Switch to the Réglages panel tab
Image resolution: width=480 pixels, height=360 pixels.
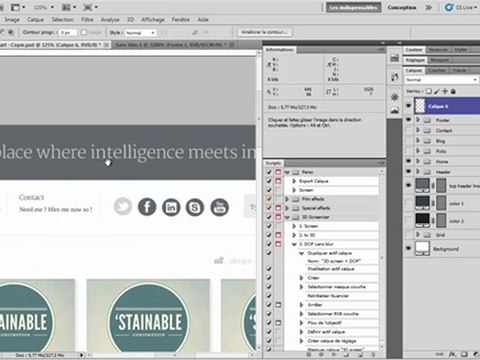pos(415,60)
